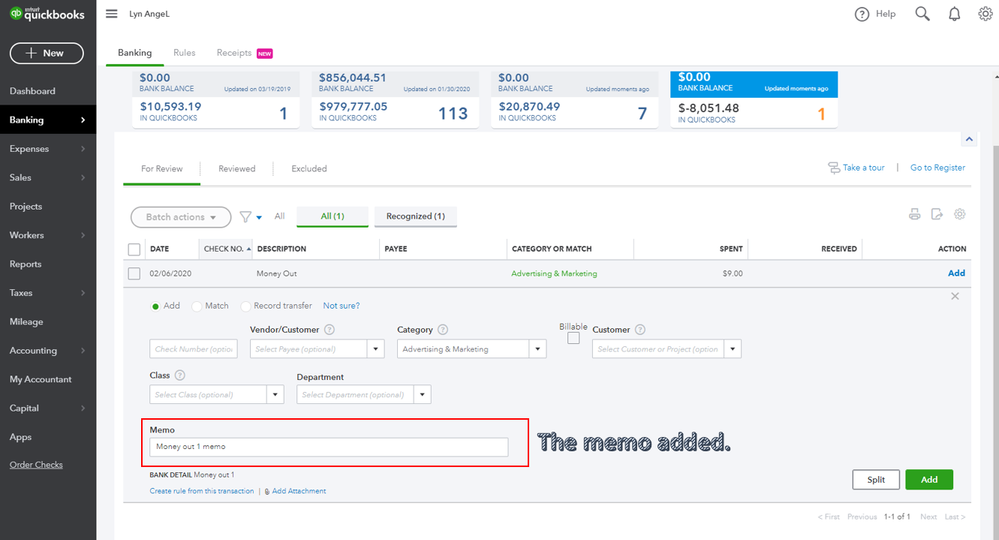Image resolution: width=999 pixels, height=540 pixels.
Task: Select the Add radio option
Action: [x=155, y=306]
